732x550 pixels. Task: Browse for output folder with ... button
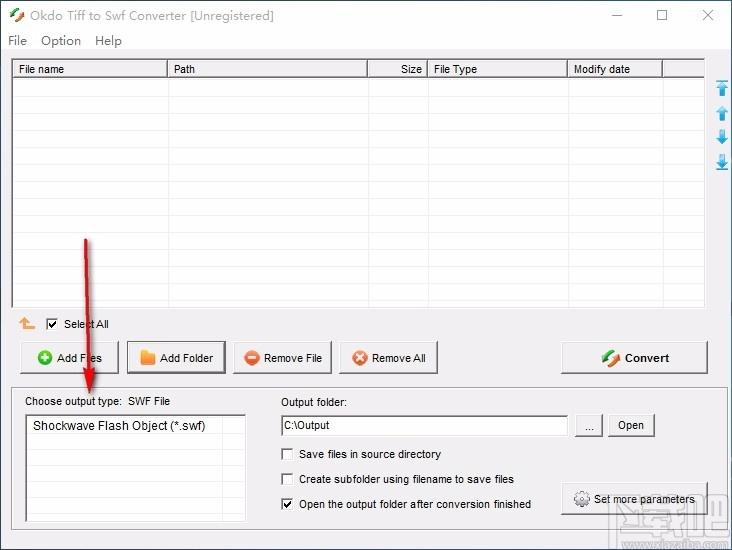tap(589, 425)
